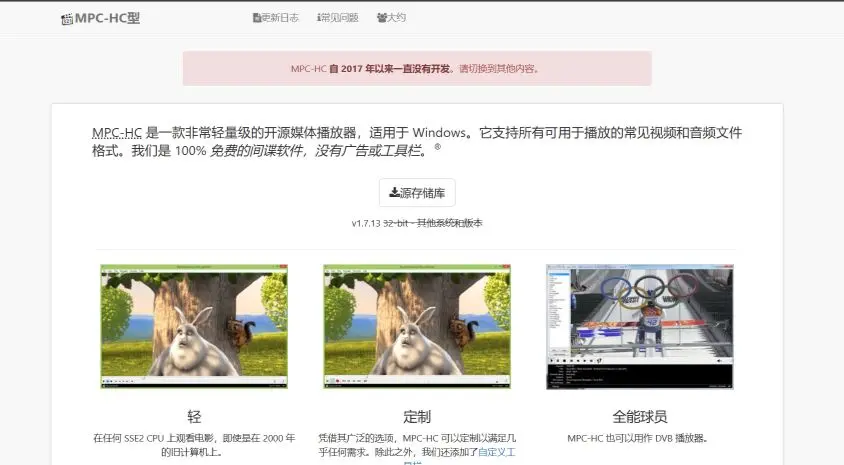This screenshot has height=465, width=844.
Task: Follow the 请切换到其他内容 link in the banner
Action: pos(496,69)
